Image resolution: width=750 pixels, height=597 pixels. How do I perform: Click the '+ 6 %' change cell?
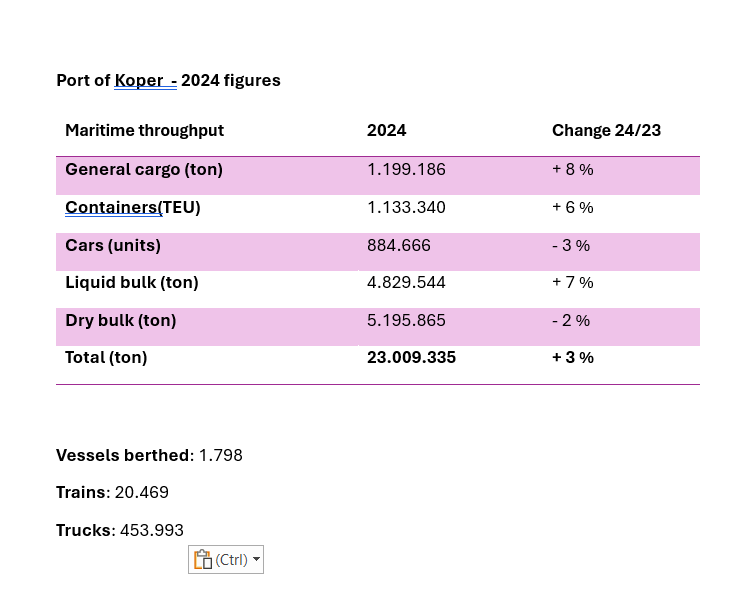pyautogui.click(x=573, y=207)
